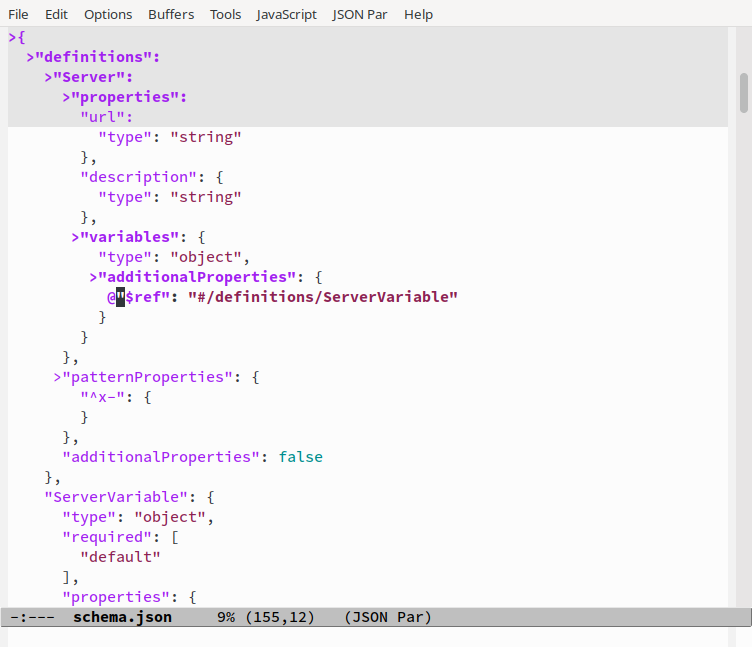
Task: Click the "ServerVariable" definition key
Action: click(116, 497)
